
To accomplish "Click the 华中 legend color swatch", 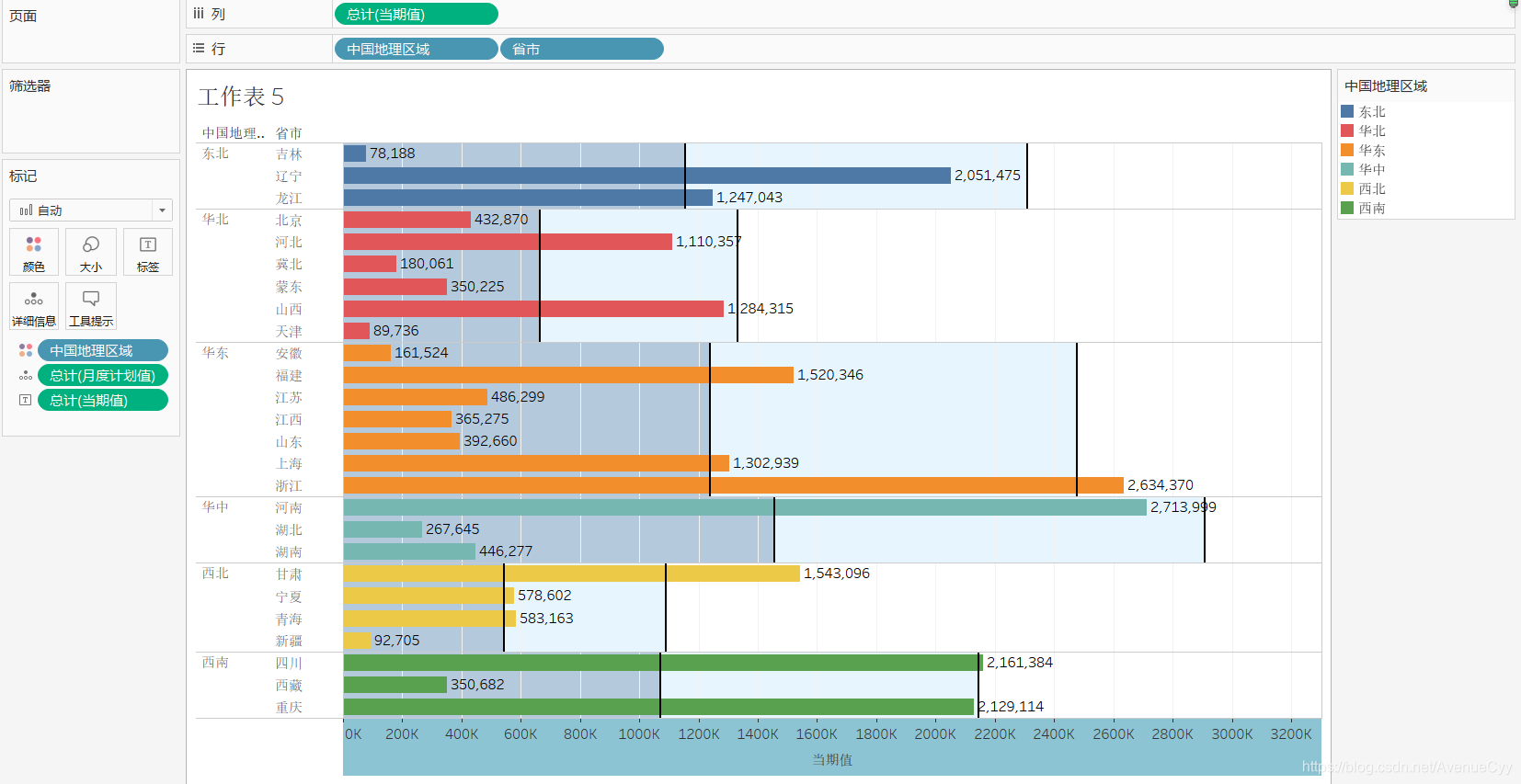I will click(x=1347, y=169).
